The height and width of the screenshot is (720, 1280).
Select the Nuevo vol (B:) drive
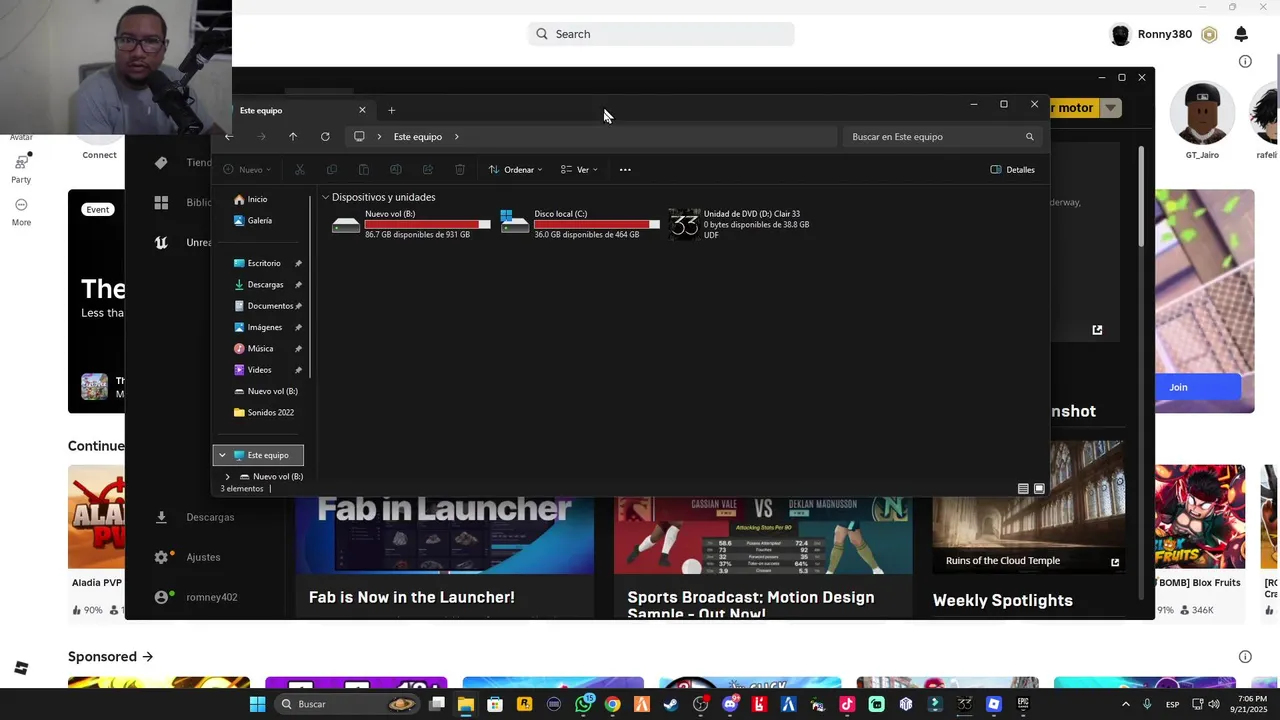pyautogui.click(x=411, y=224)
